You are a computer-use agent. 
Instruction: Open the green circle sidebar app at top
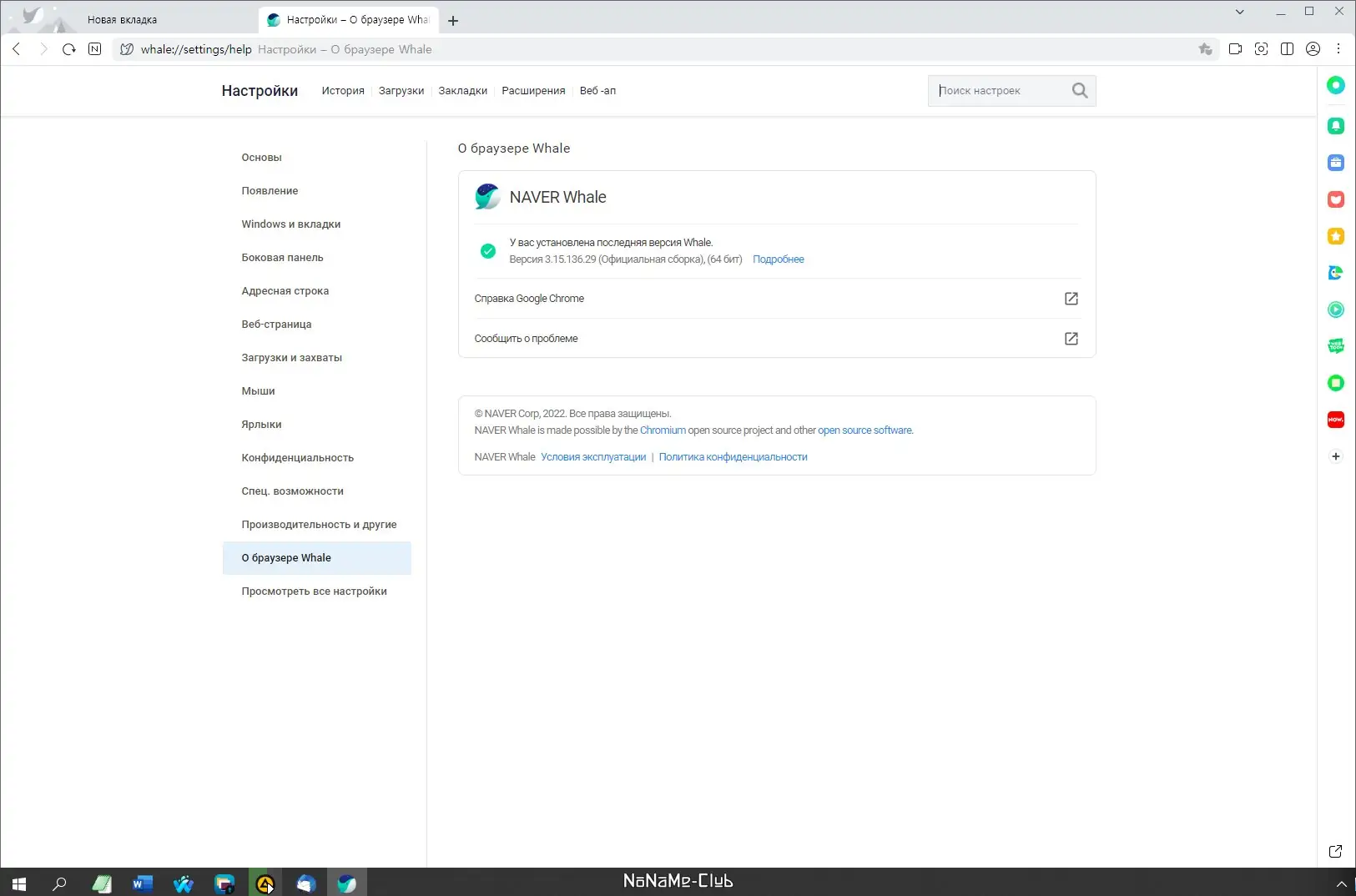[1336, 85]
